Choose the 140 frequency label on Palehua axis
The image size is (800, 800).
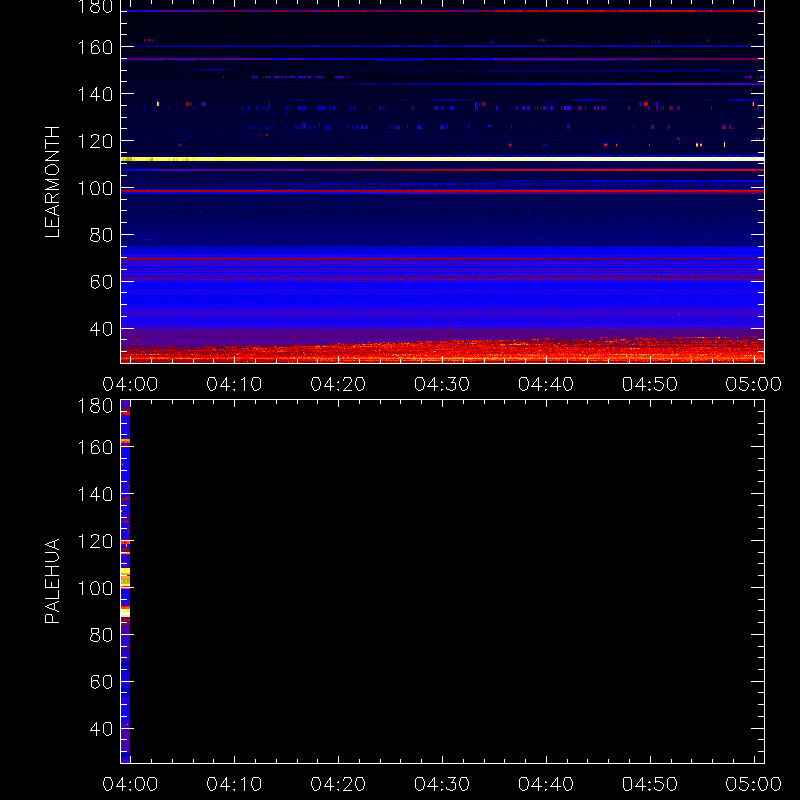coord(95,494)
